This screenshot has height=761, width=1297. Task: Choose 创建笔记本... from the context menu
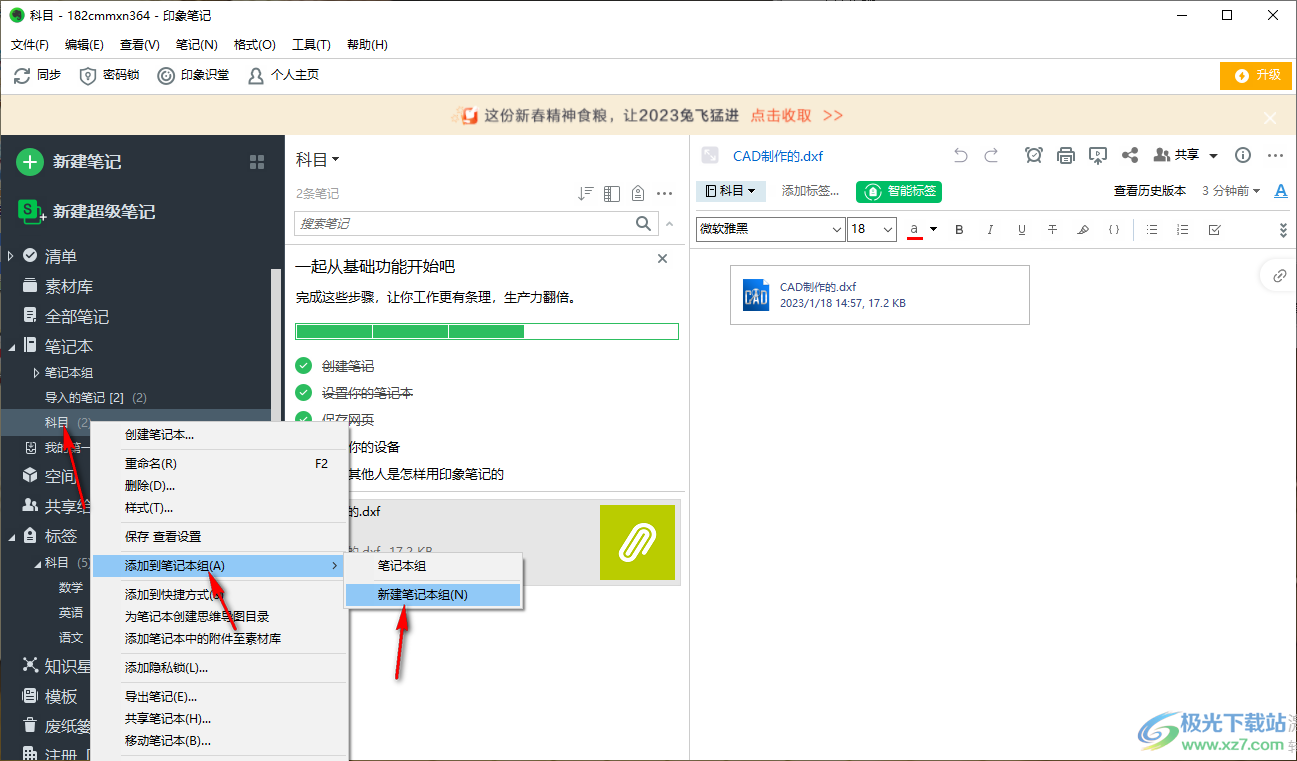tap(159, 435)
